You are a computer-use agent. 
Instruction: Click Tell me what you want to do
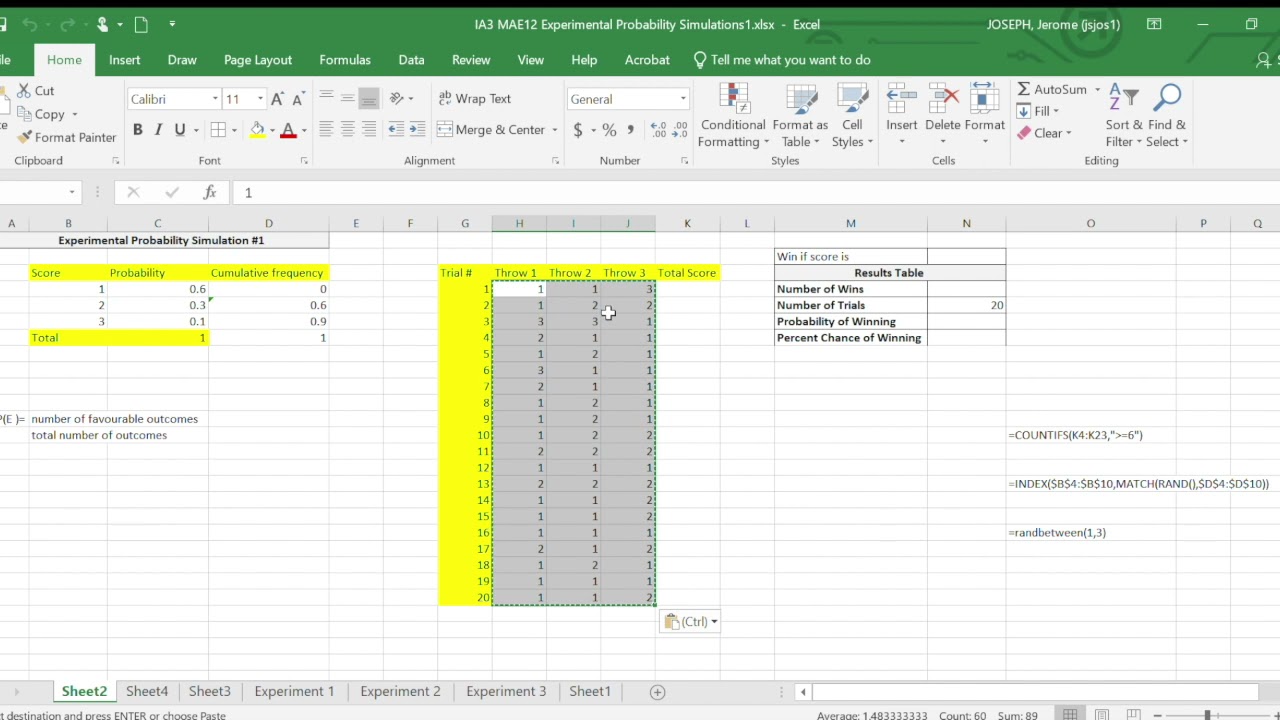[x=782, y=60]
